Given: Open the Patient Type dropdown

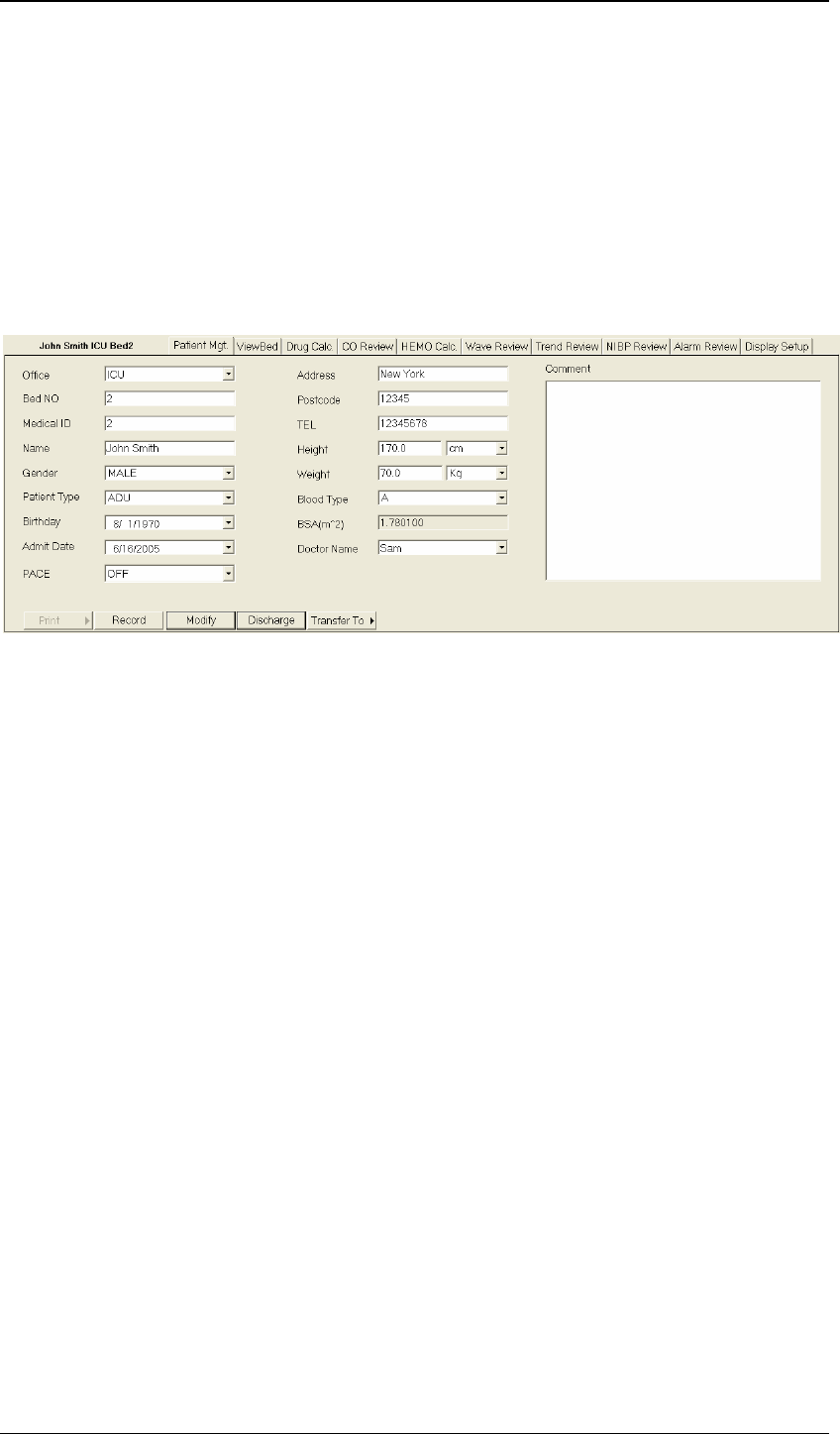Looking at the screenshot, I should click(x=228, y=497).
